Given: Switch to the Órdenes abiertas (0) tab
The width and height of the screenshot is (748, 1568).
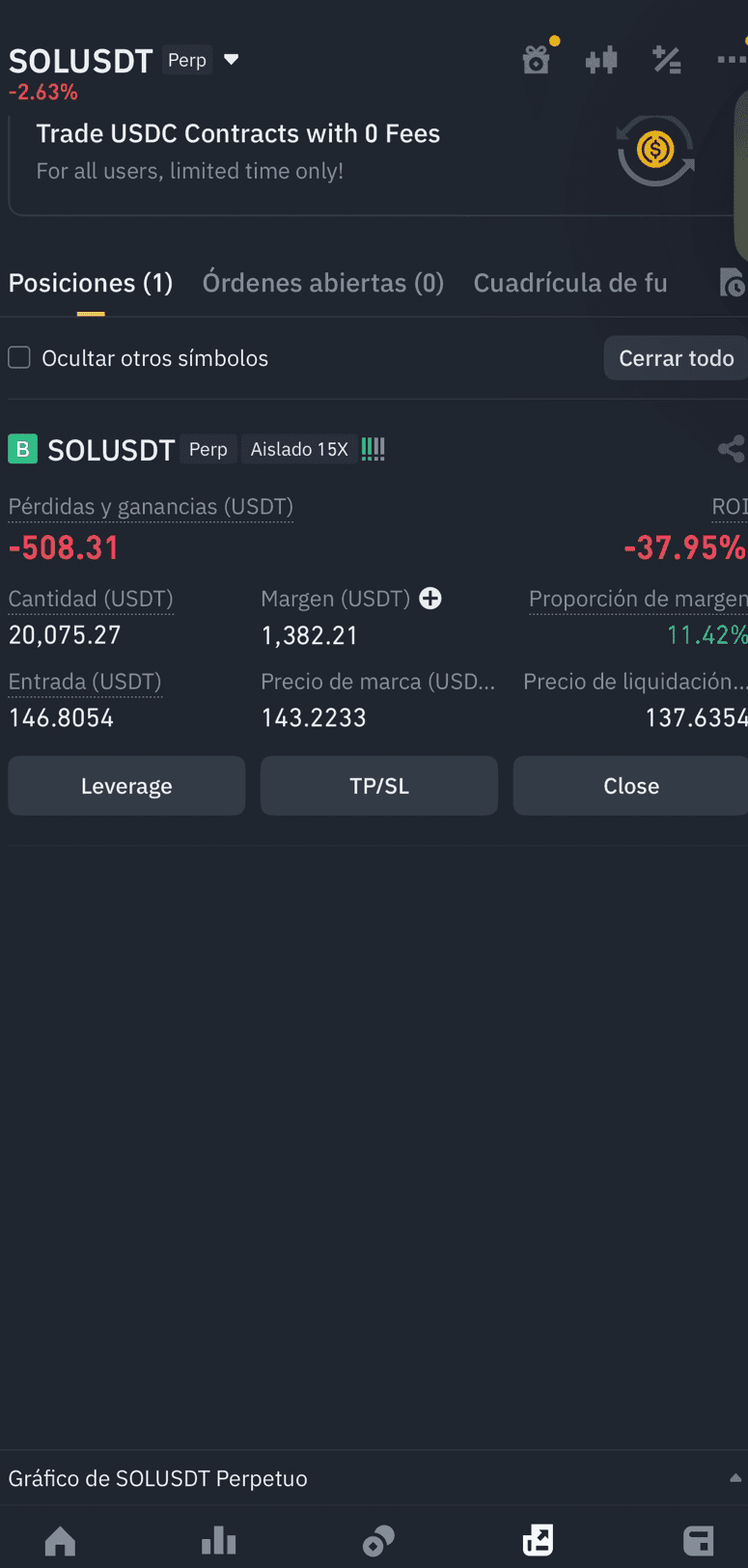Looking at the screenshot, I should coord(323,283).
